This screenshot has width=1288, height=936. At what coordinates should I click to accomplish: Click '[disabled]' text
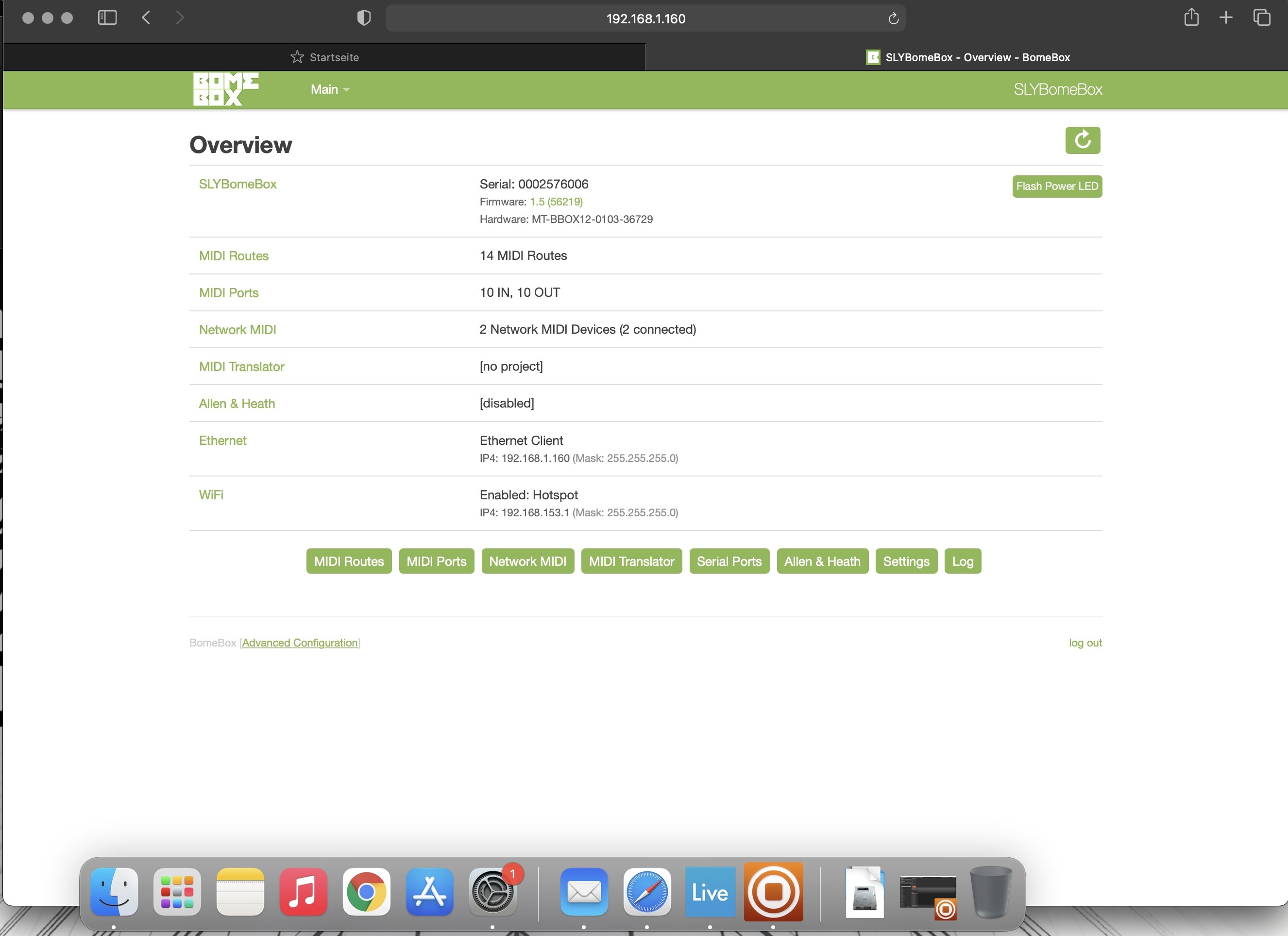pyautogui.click(x=507, y=403)
